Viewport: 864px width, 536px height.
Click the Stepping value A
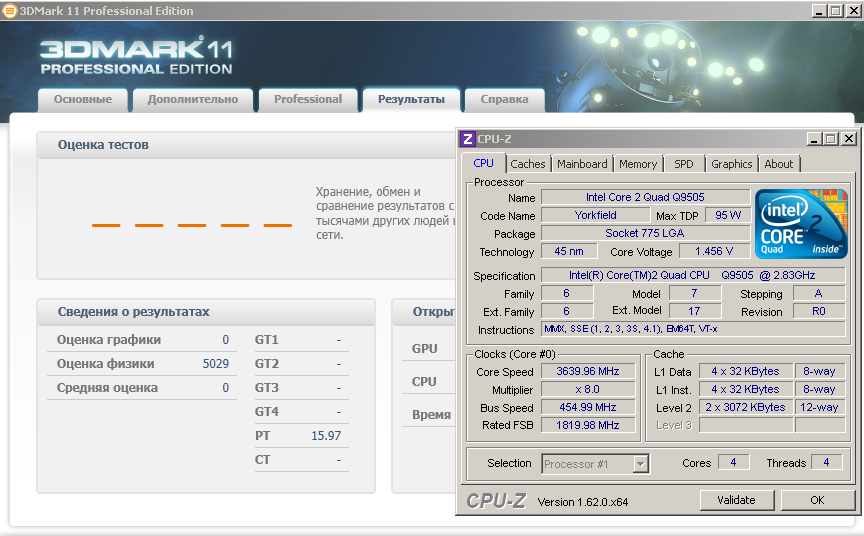818,293
